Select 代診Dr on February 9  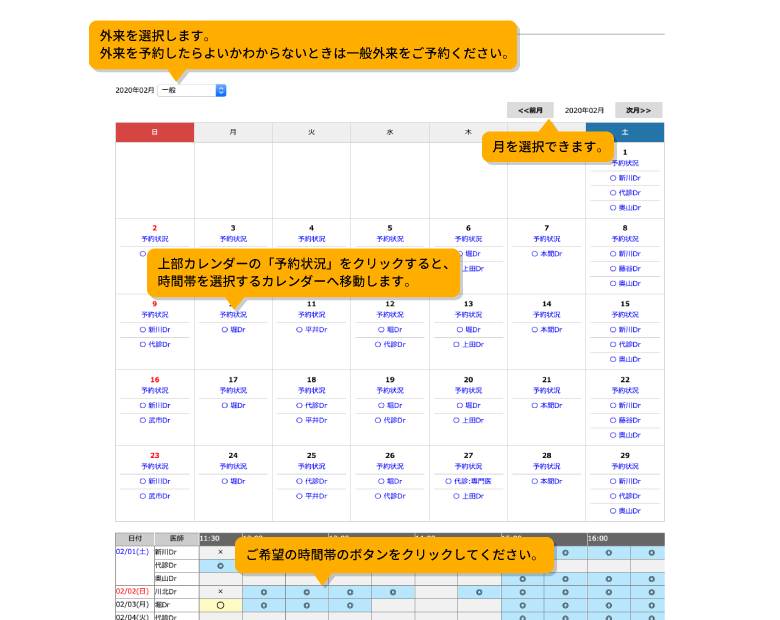[155, 344]
